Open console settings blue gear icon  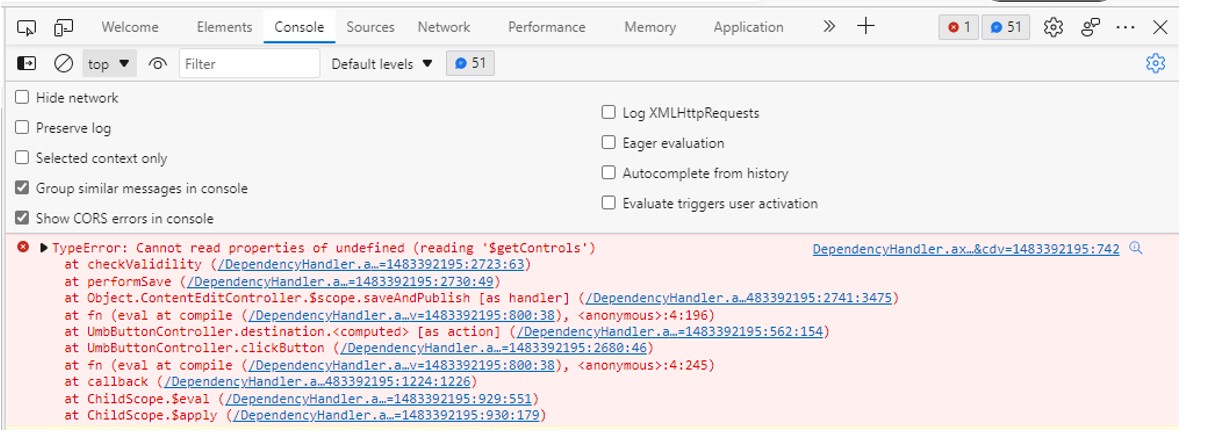click(1155, 64)
